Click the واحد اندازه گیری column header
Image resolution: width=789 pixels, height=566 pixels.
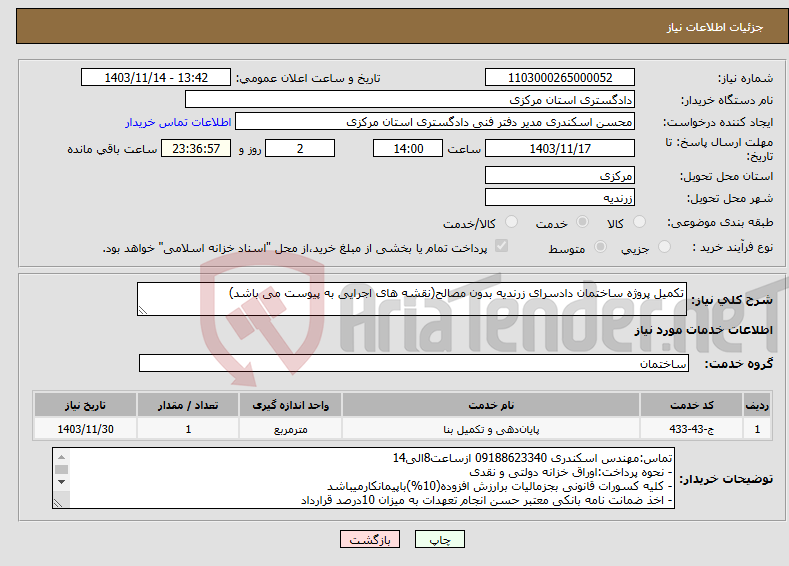tap(290, 405)
